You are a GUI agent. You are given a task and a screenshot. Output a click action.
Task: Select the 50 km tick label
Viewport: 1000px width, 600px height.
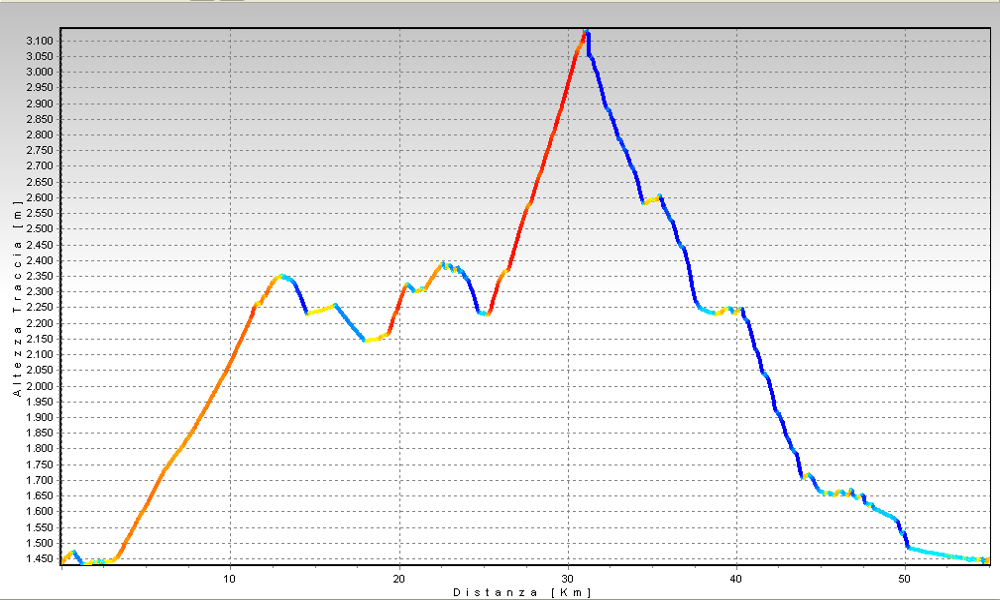(x=905, y=579)
